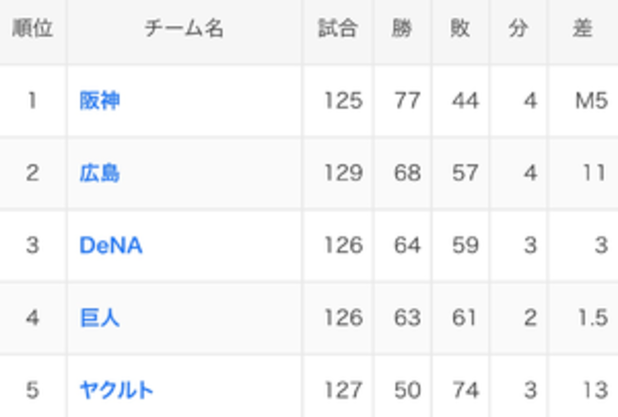Viewport: 618px width, 417px height.
Task: Select 阪神's 77 wins cell
Action: point(402,101)
